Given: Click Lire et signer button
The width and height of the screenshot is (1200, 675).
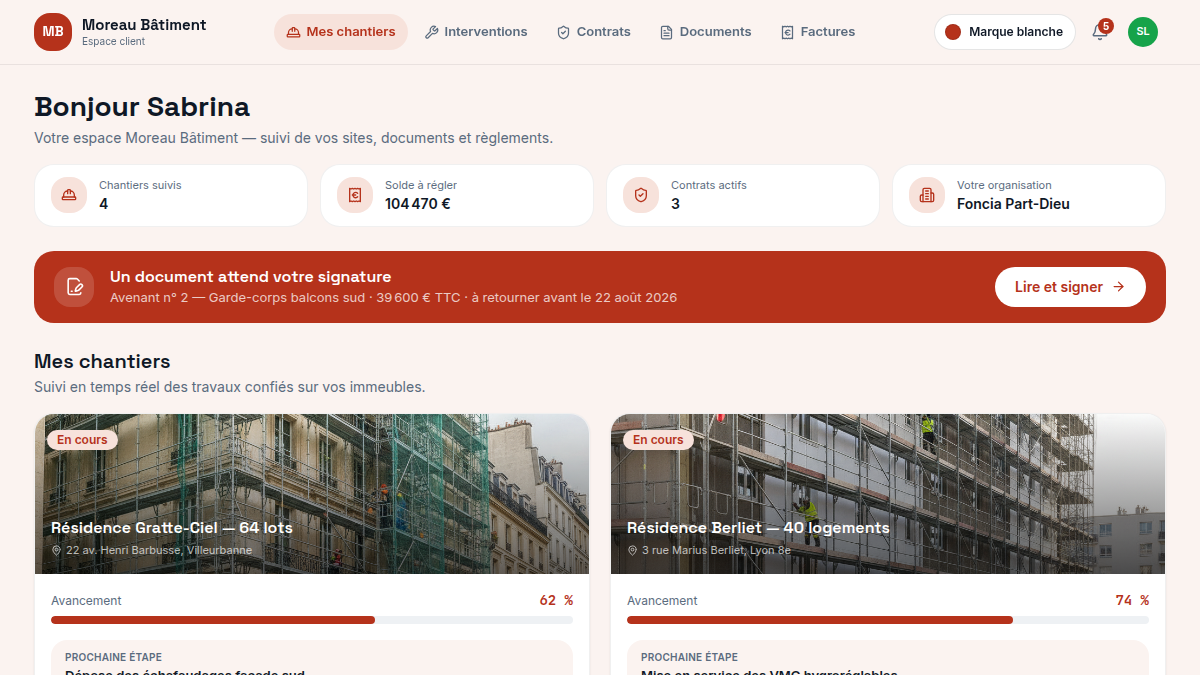Looking at the screenshot, I should pos(1070,287).
